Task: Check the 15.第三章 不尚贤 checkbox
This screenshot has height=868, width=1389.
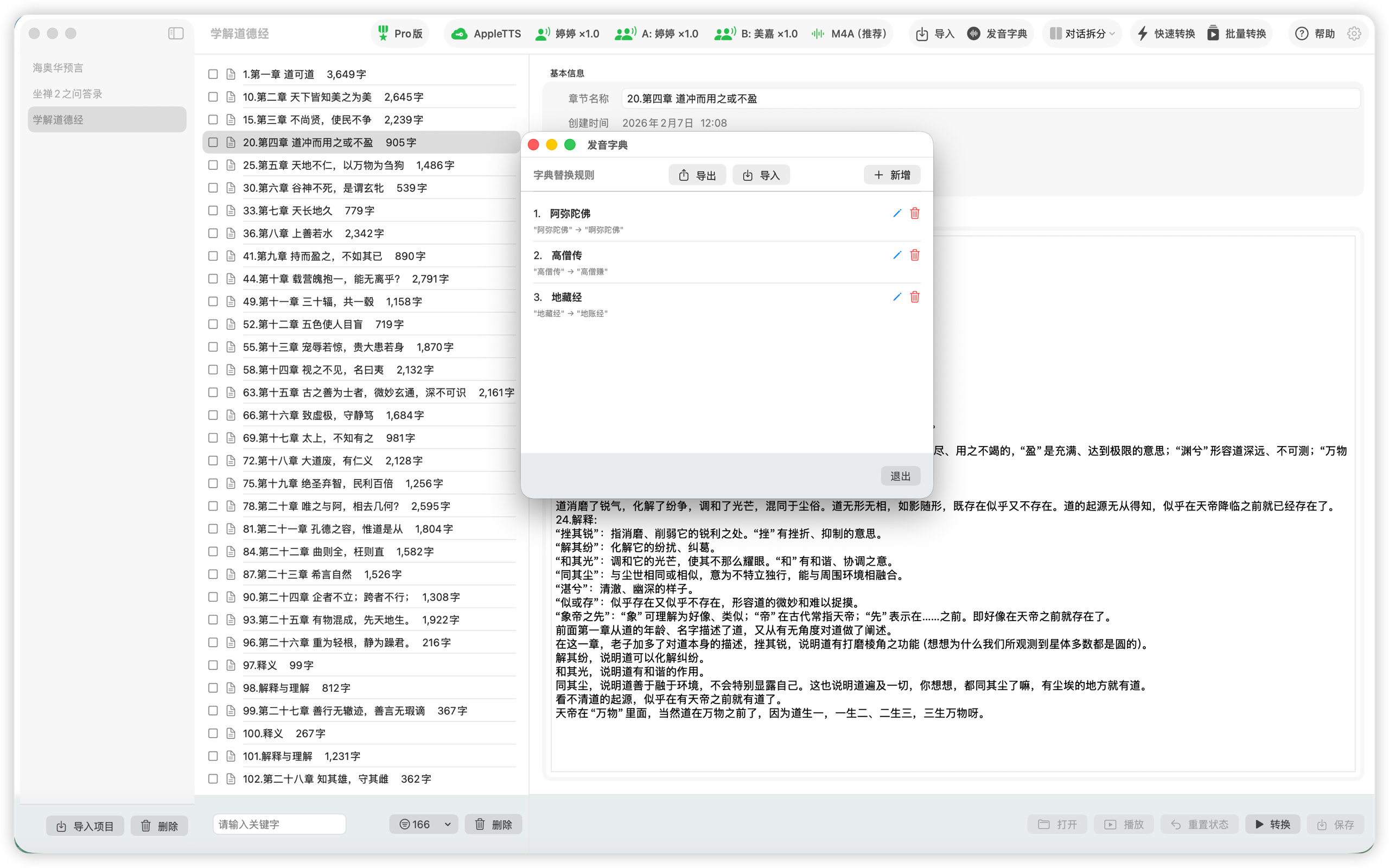Action: (x=213, y=119)
